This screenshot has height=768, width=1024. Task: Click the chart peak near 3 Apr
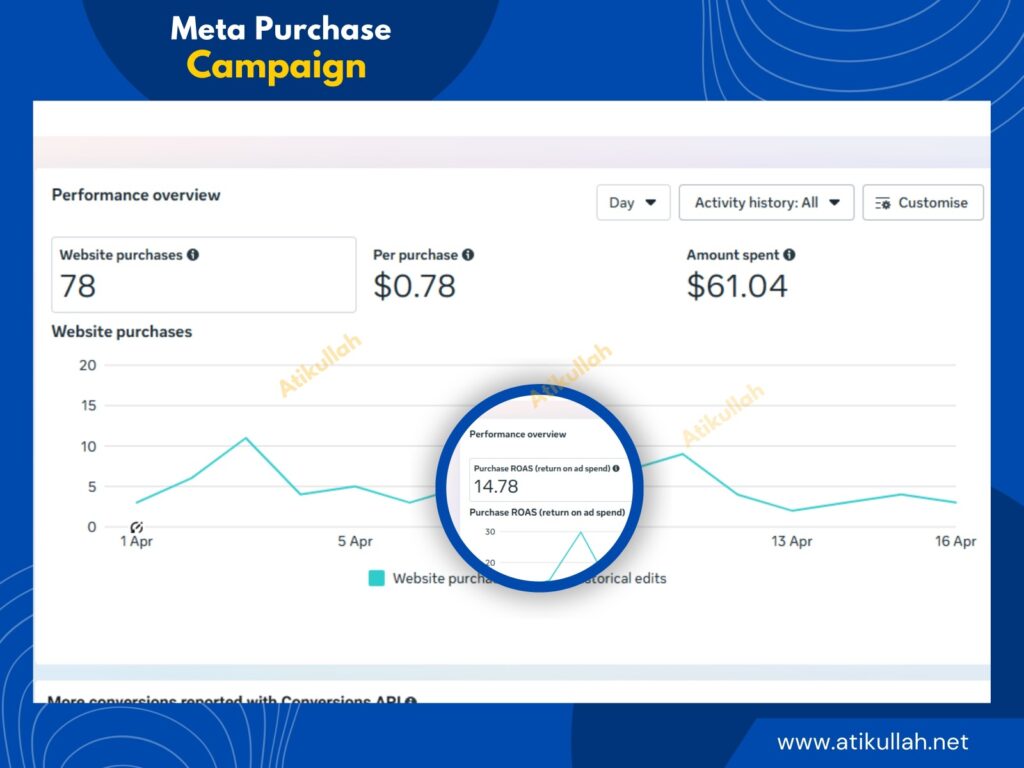246,438
